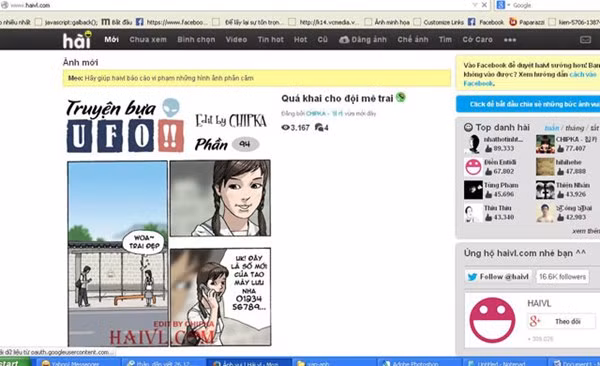Screen dimensions: 600x366
Task: Open hihihehe user profile
Action: (x=569, y=162)
